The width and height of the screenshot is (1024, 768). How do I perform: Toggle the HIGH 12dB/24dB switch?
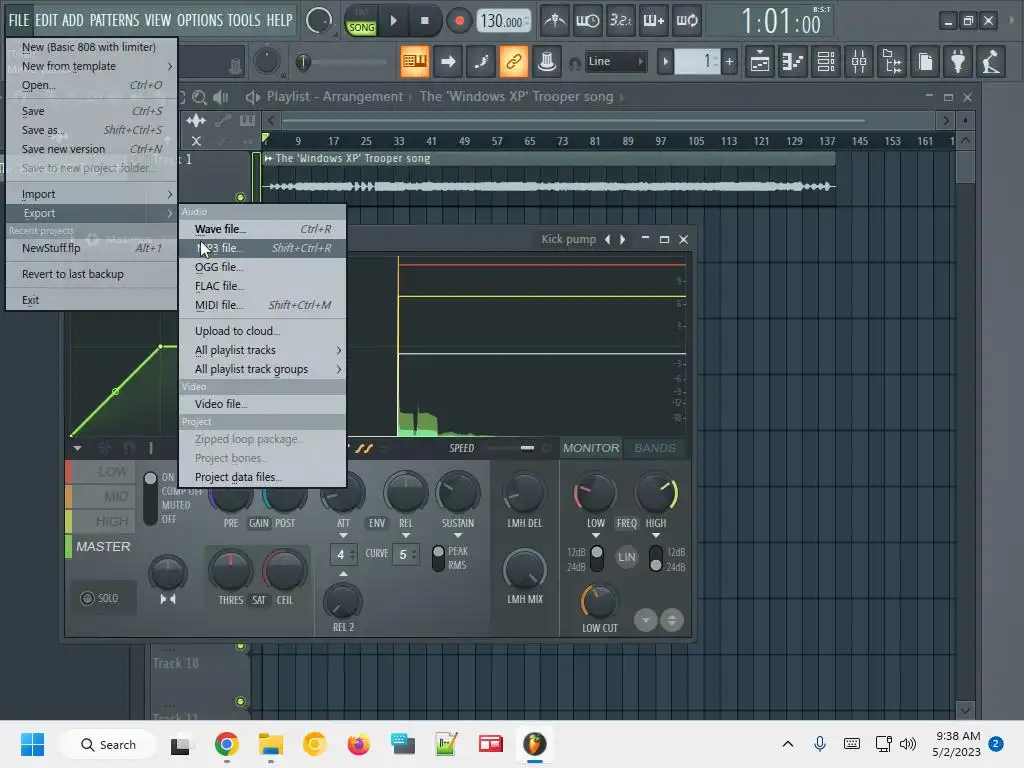[656, 559]
